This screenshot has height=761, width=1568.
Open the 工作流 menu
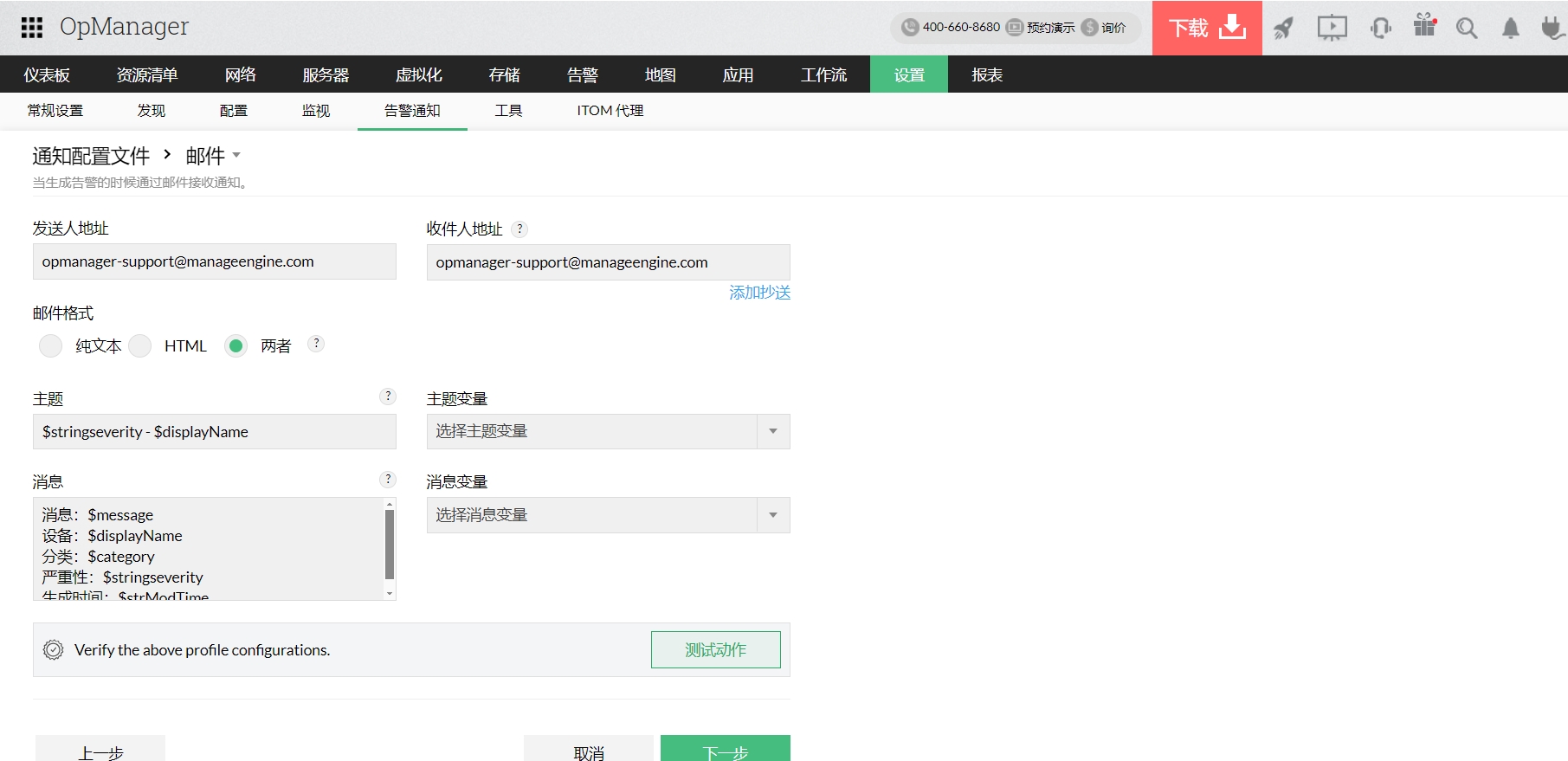point(824,74)
